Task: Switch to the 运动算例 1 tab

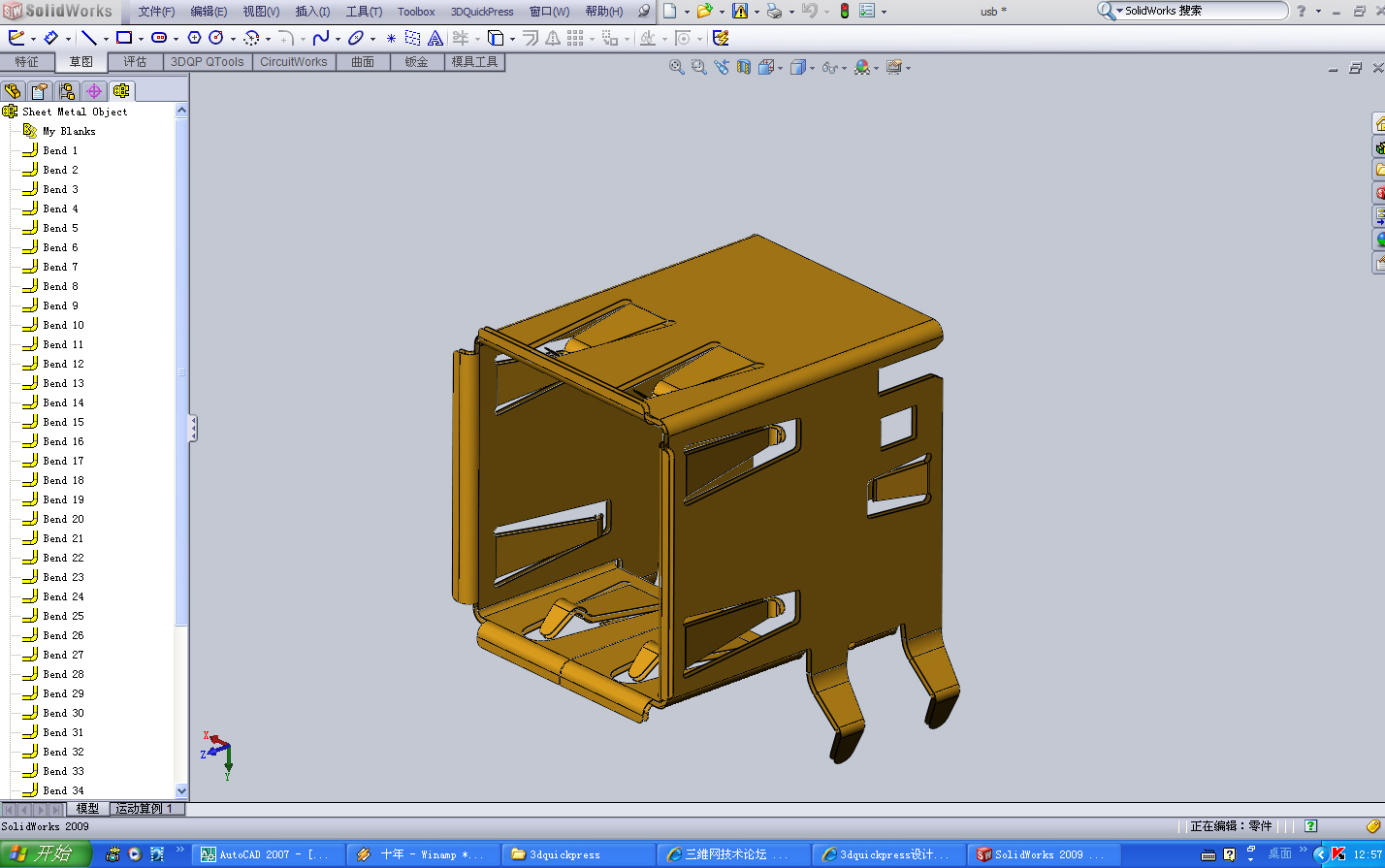Action: [x=145, y=809]
